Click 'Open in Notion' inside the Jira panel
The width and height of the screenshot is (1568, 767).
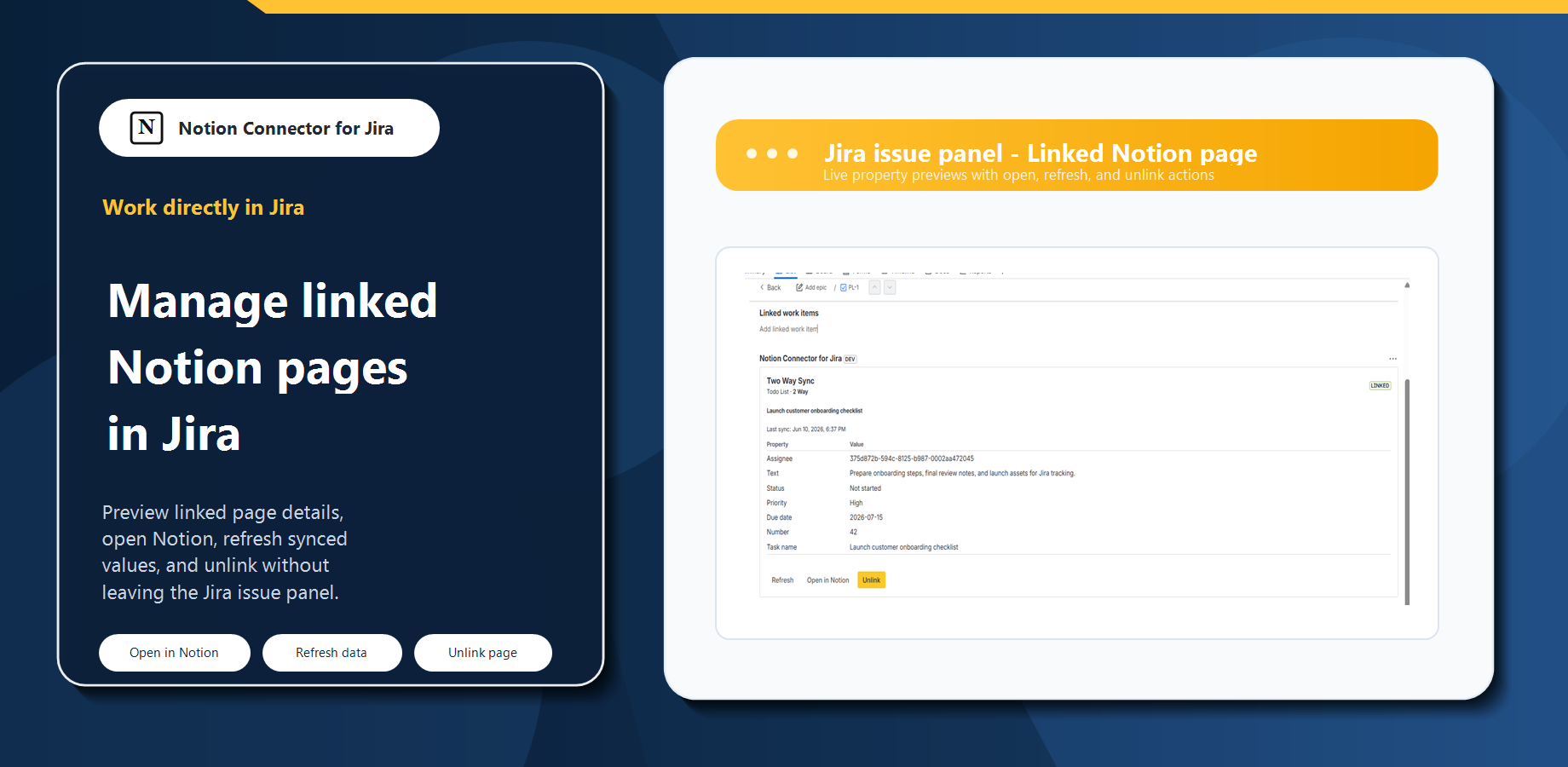(x=827, y=580)
